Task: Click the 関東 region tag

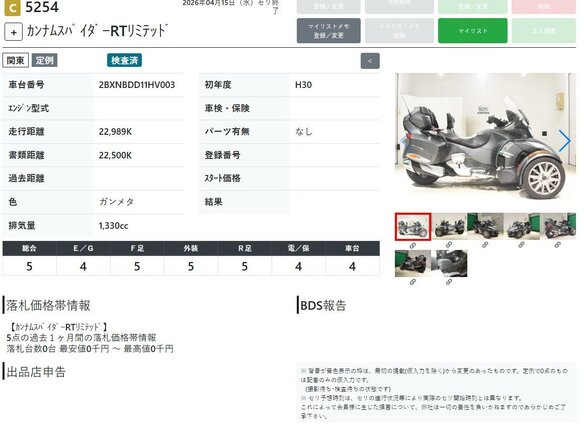Action: [x=15, y=60]
